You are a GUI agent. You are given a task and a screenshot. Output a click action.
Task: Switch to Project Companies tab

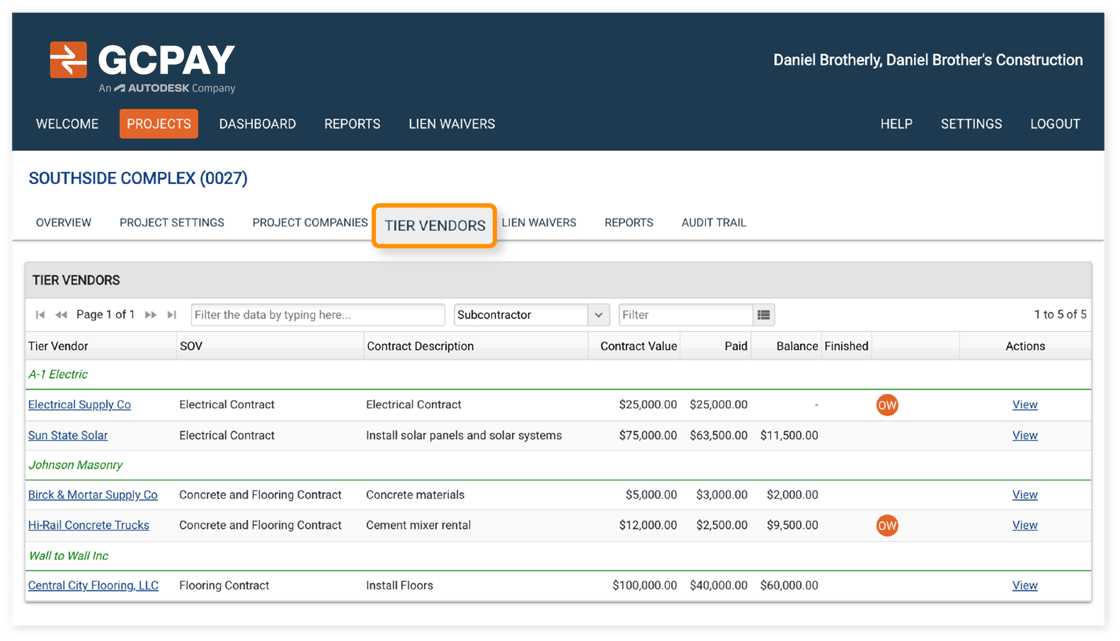pyautogui.click(x=310, y=222)
